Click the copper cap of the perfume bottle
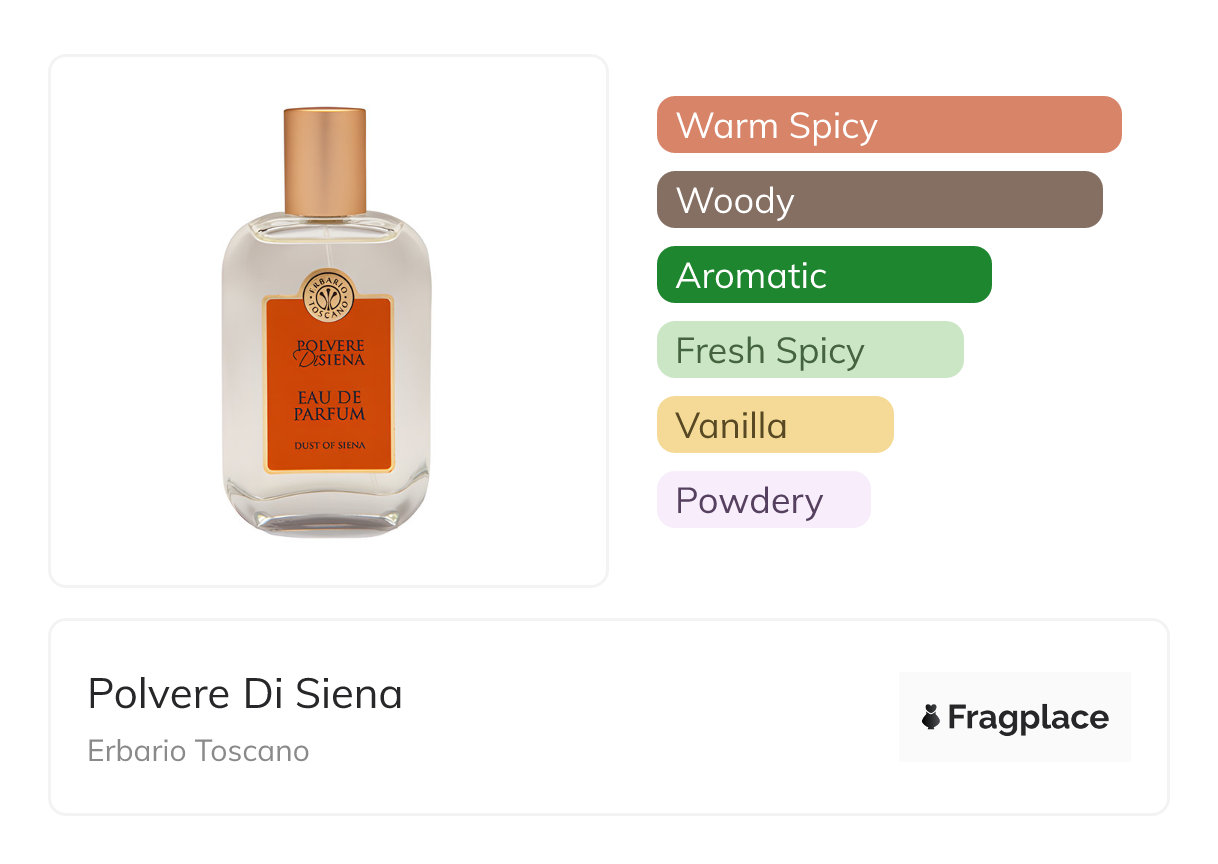Image resolution: width=1218 pixels, height=864 pixels. (x=325, y=160)
